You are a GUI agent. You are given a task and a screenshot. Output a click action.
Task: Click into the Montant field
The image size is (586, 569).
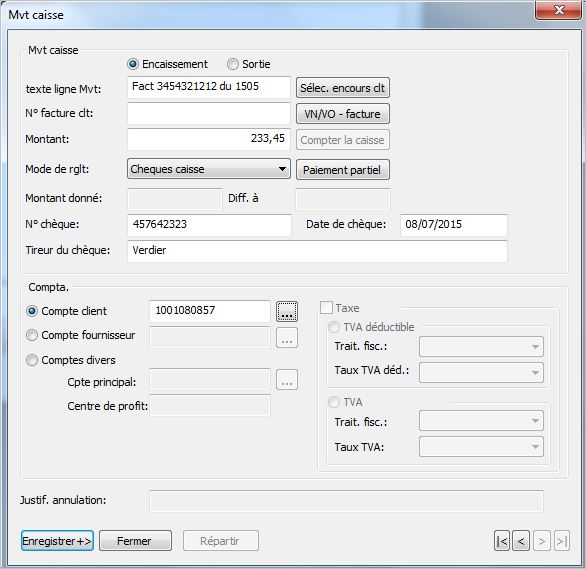click(x=209, y=139)
